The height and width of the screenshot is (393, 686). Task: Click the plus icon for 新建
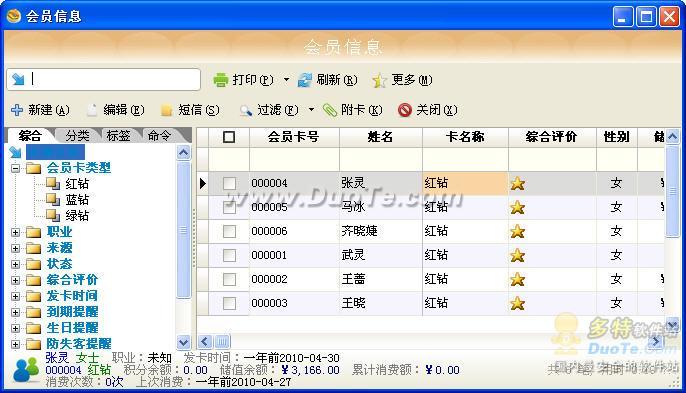click(x=17, y=110)
